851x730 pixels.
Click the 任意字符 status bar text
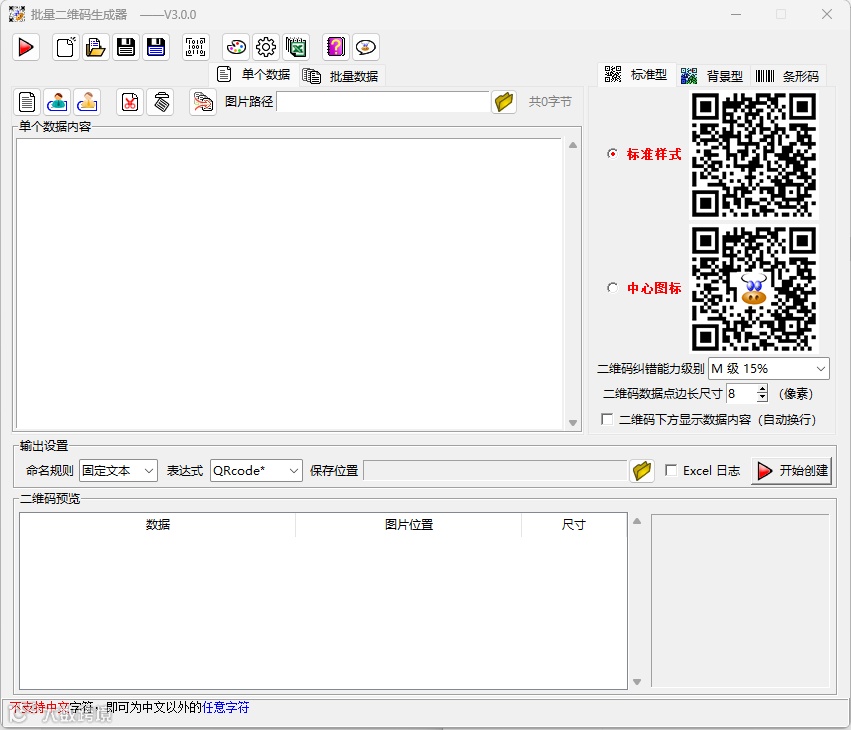(x=225, y=707)
